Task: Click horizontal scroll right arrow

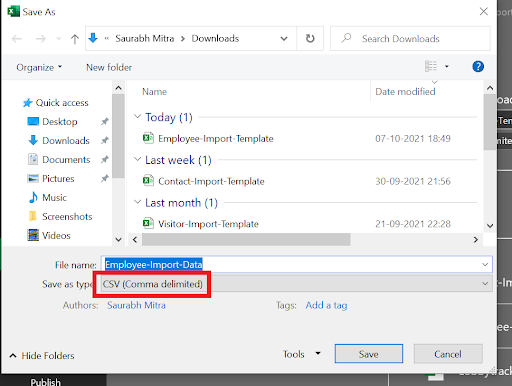Action: 476,240
